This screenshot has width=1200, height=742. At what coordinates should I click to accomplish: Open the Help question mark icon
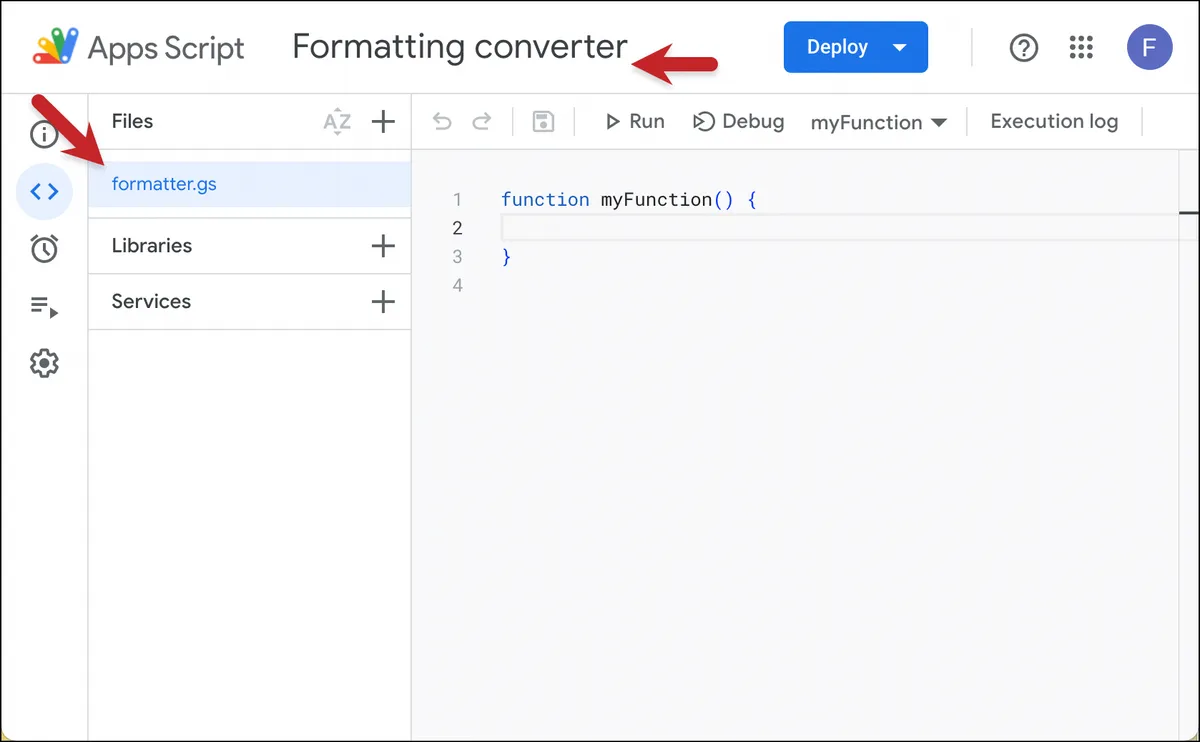[x=1024, y=47]
